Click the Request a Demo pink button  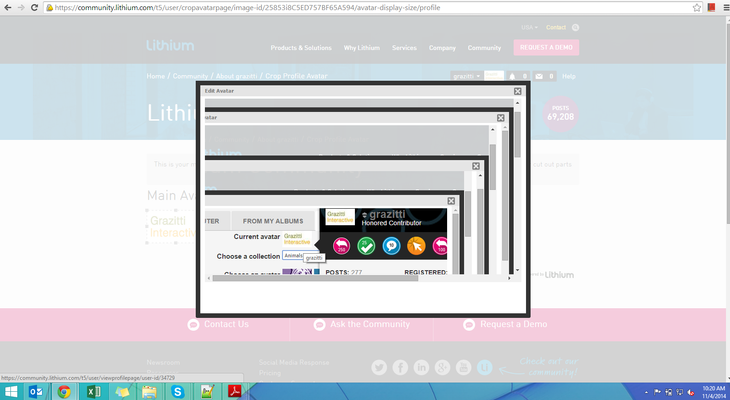pos(546,47)
